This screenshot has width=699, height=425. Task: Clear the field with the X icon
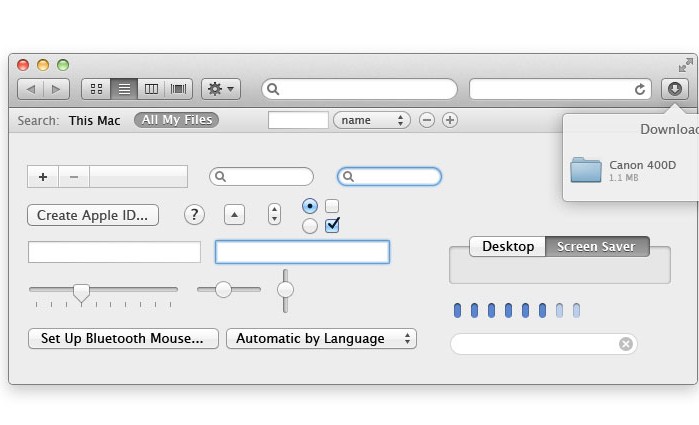(625, 344)
